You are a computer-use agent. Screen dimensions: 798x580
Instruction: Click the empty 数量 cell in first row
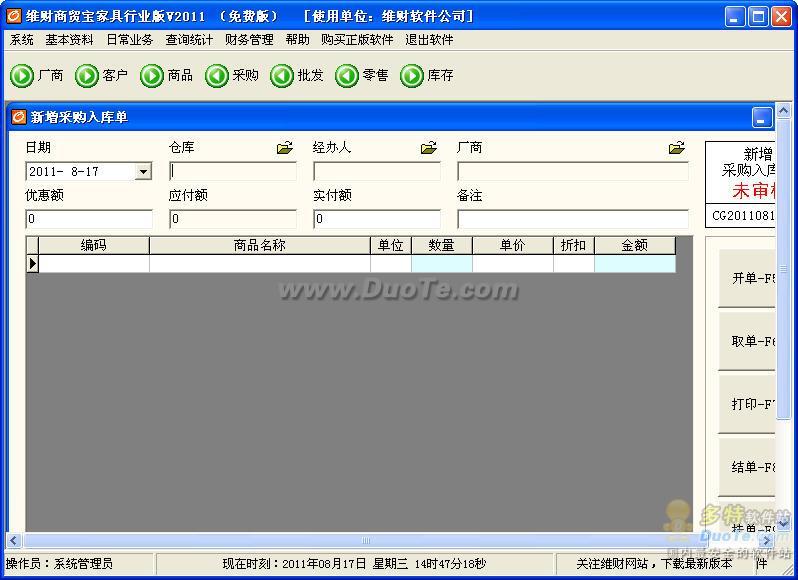(x=441, y=264)
